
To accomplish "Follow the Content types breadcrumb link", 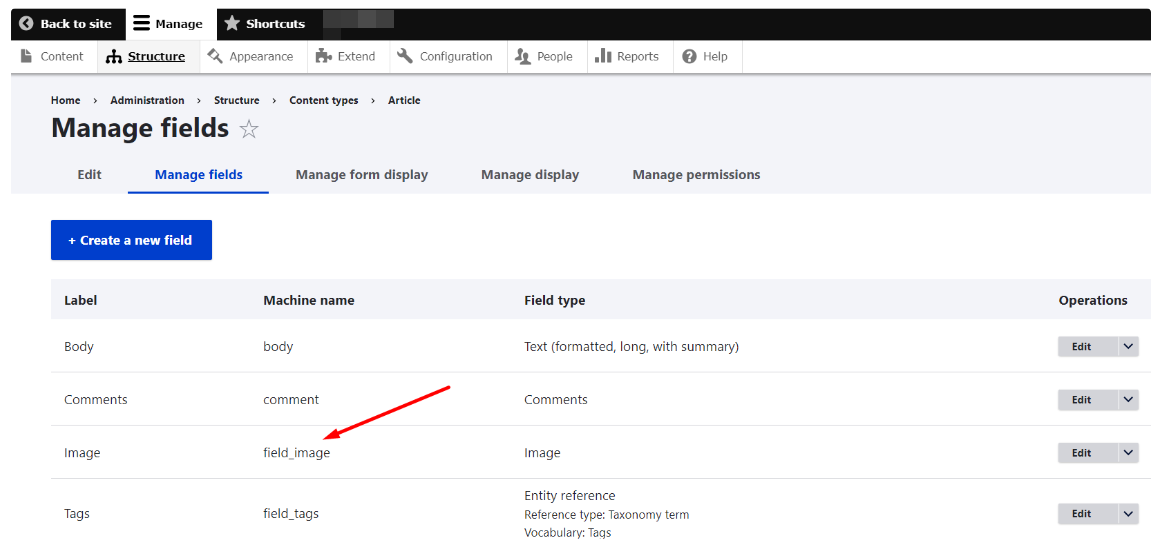I will 323,101.
